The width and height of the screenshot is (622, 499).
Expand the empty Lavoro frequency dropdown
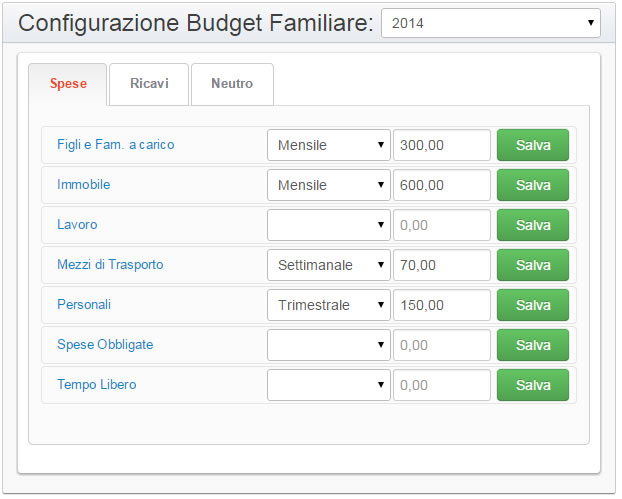(x=329, y=225)
